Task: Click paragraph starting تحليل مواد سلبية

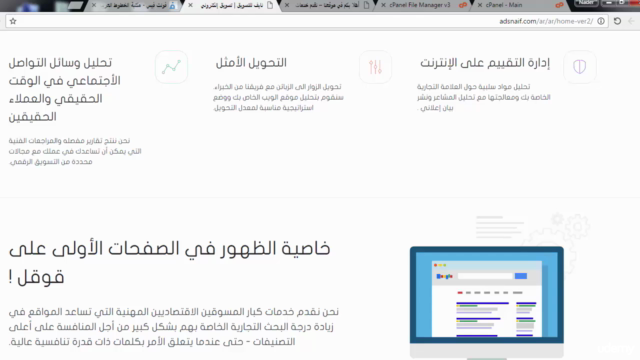Action: click(x=484, y=97)
